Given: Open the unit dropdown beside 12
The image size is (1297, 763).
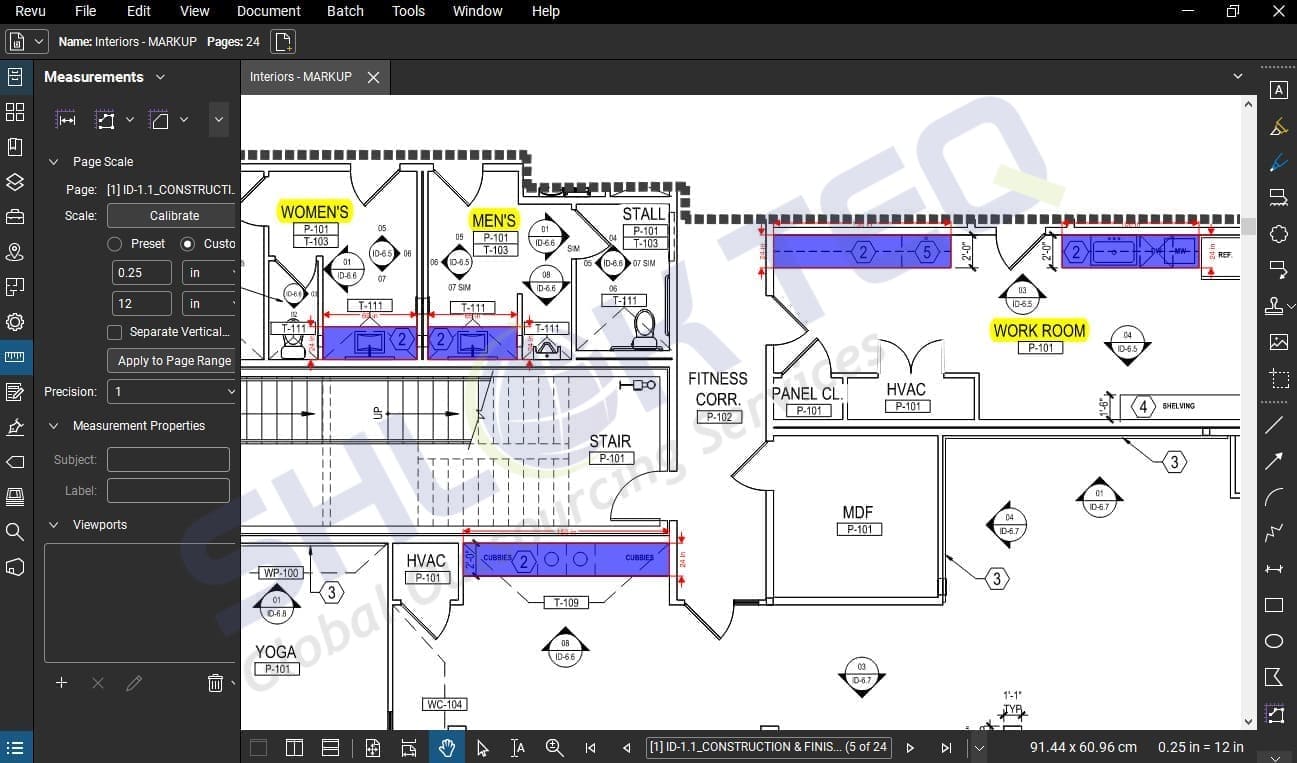Looking at the screenshot, I should click(210, 304).
